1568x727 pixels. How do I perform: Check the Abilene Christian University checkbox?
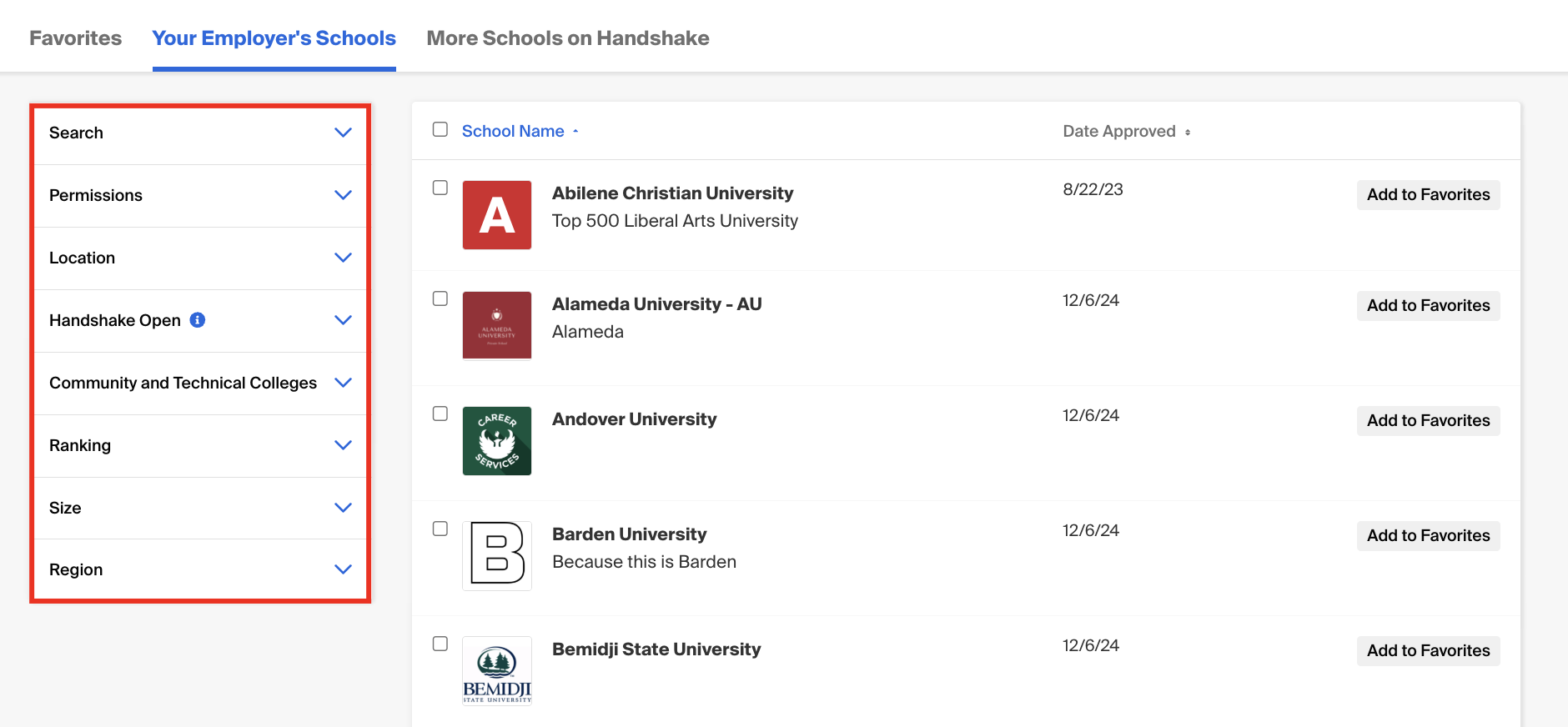[x=440, y=188]
